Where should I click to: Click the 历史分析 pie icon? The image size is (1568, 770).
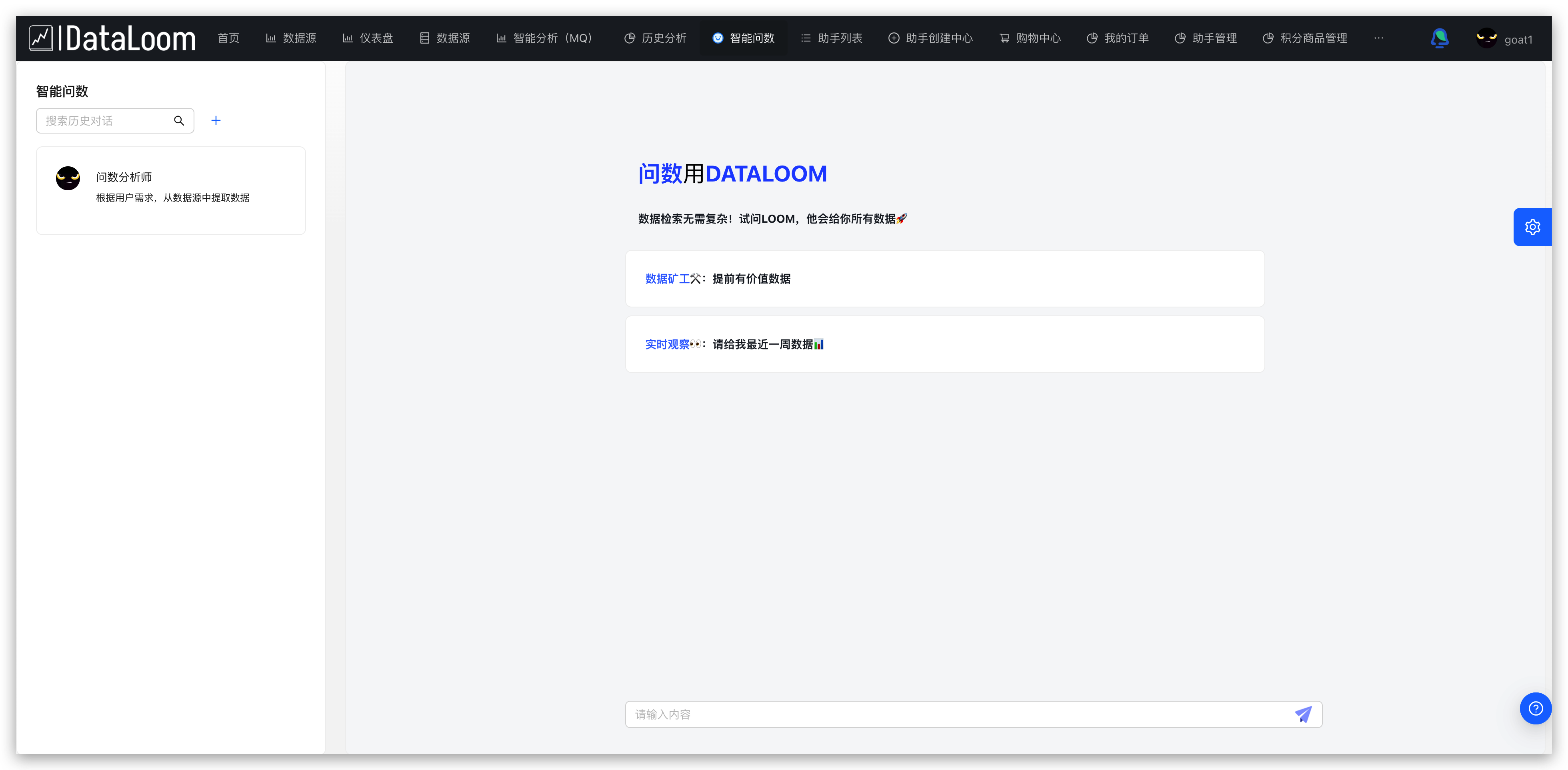629,38
